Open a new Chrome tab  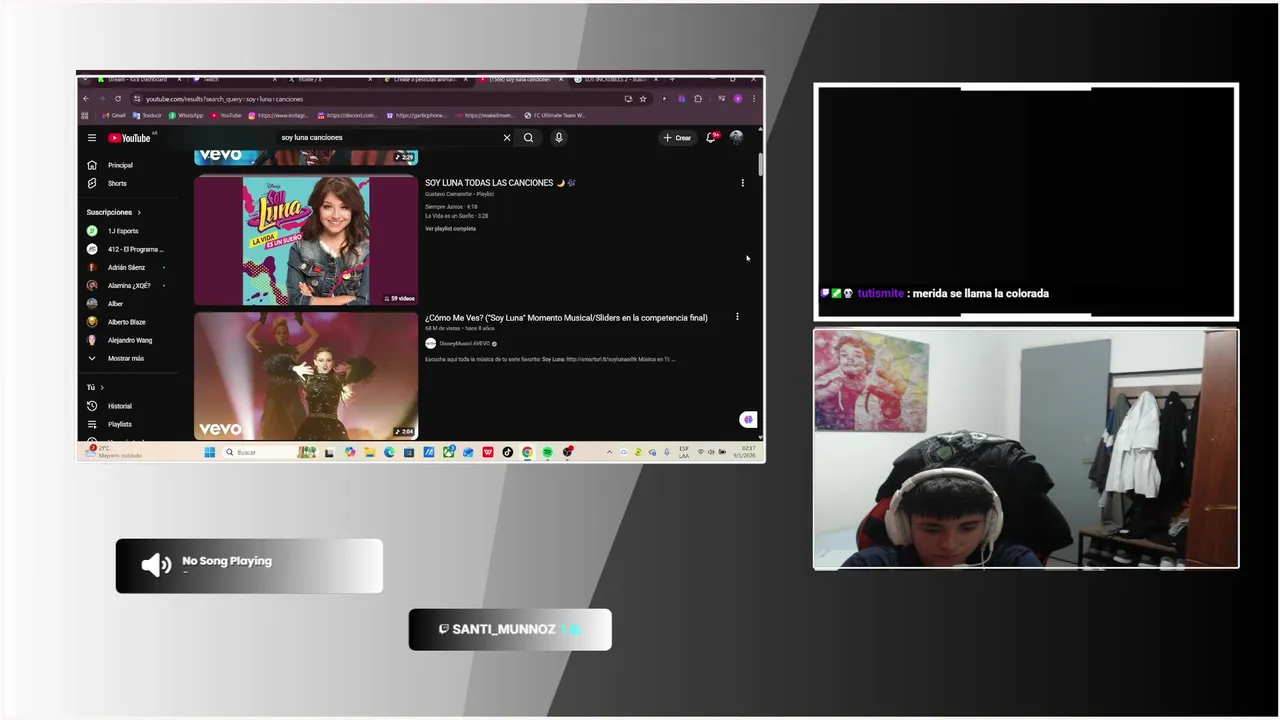(672, 79)
